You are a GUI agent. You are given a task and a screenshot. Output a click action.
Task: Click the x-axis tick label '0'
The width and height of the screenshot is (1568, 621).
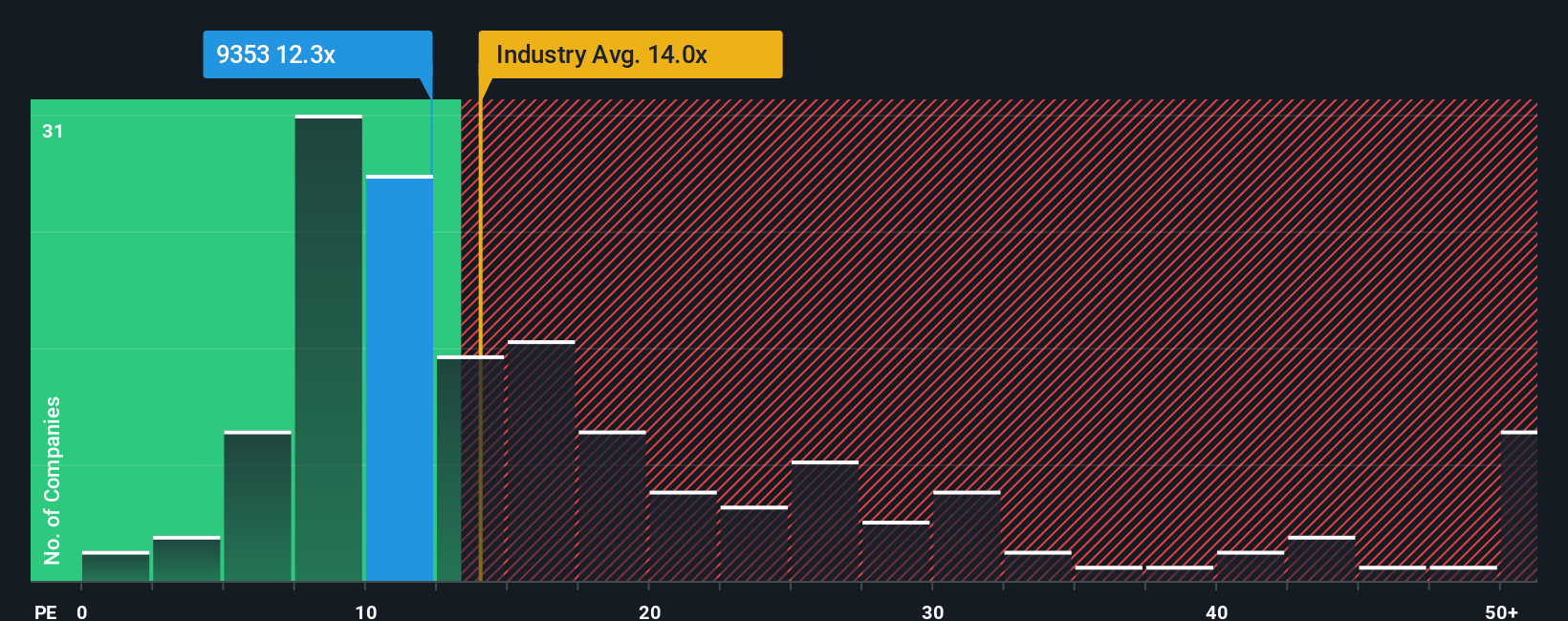click(82, 611)
